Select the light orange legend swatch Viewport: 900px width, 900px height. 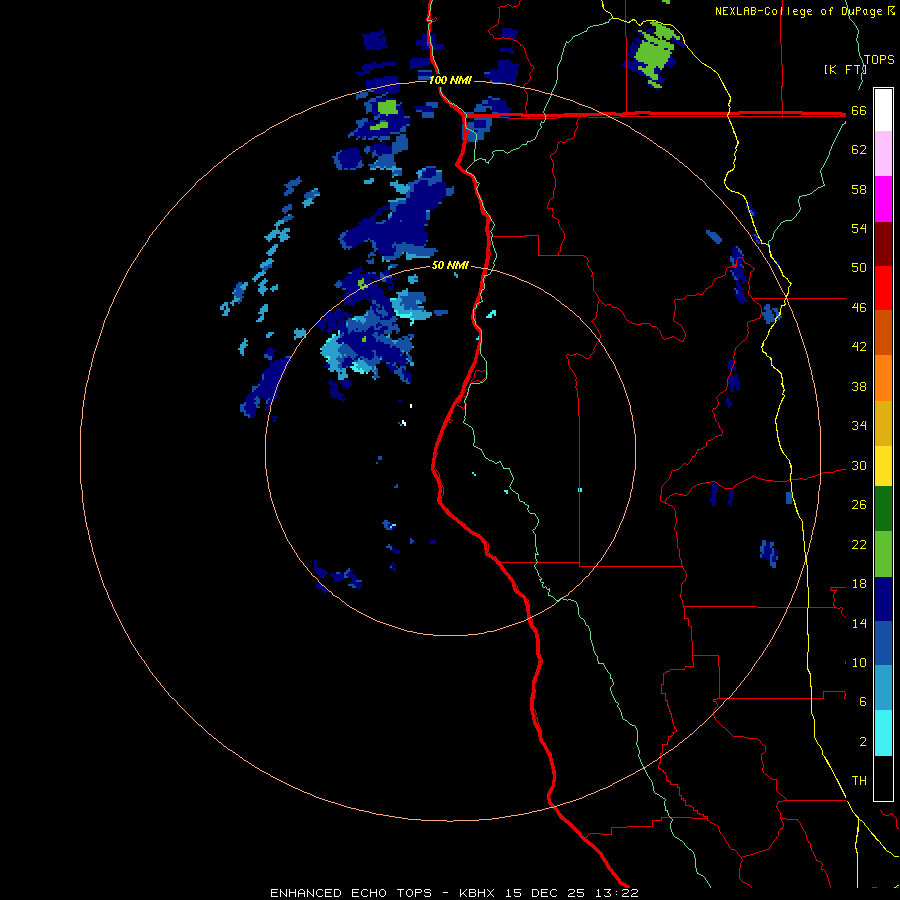(x=883, y=378)
